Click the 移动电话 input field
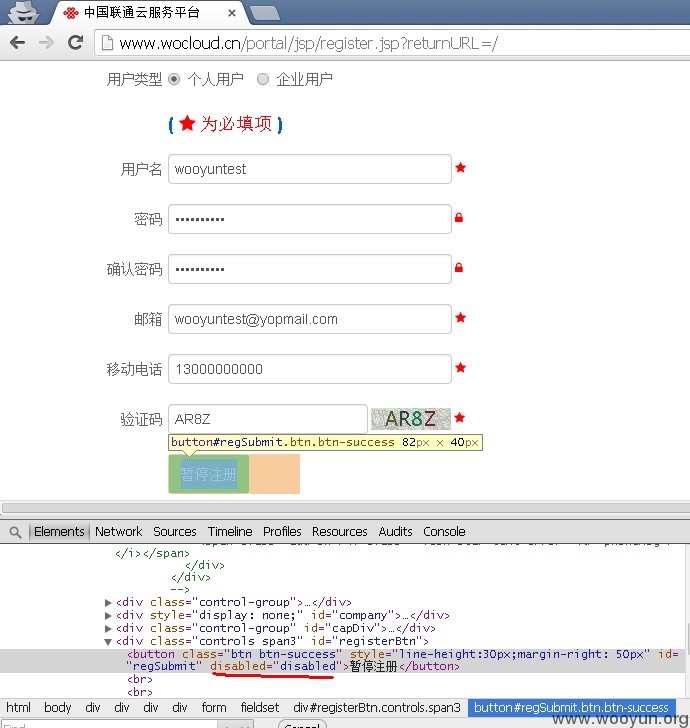This screenshot has height=728, width=690. pos(310,369)
